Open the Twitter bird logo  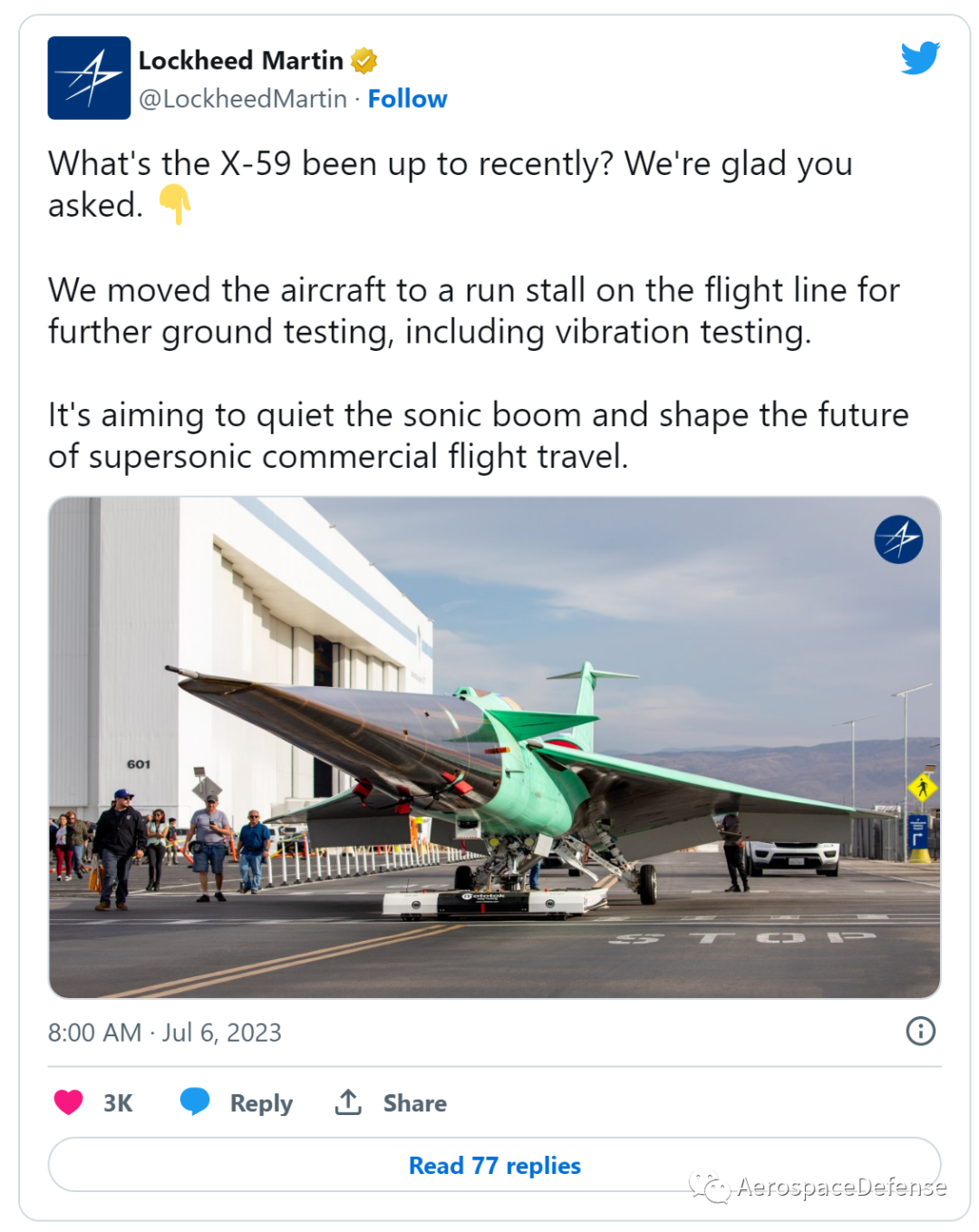(x=920, y=58)
